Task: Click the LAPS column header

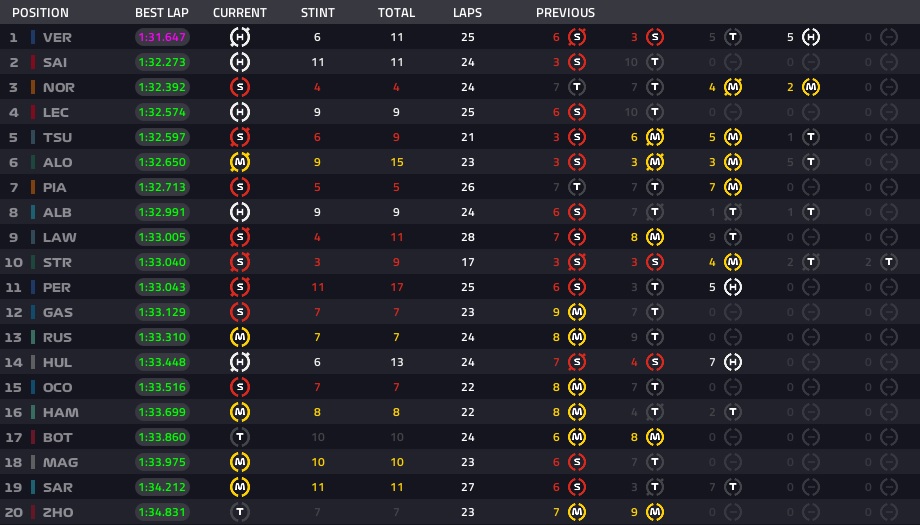Action: 467,12
